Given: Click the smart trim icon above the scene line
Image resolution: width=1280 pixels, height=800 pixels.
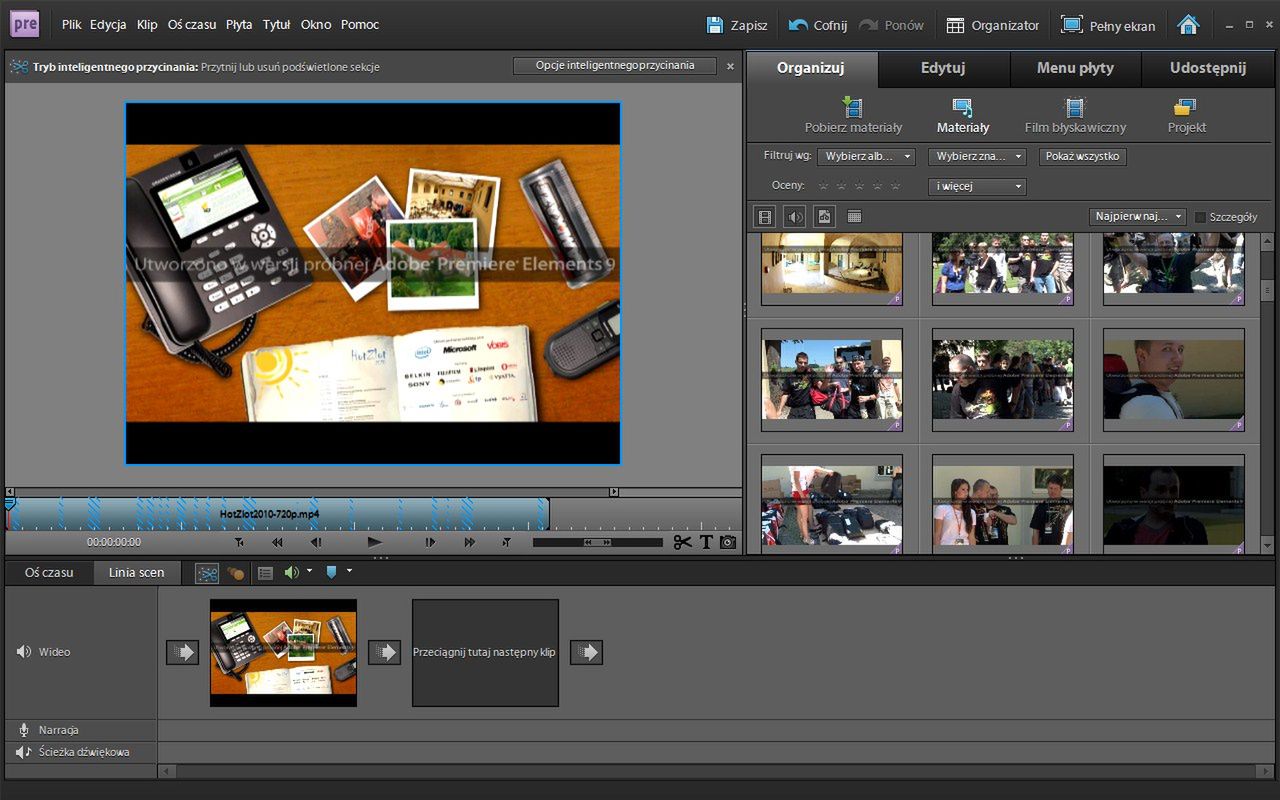Looking at the screenshot, I should pyautogui.click(x=207, y=573).
